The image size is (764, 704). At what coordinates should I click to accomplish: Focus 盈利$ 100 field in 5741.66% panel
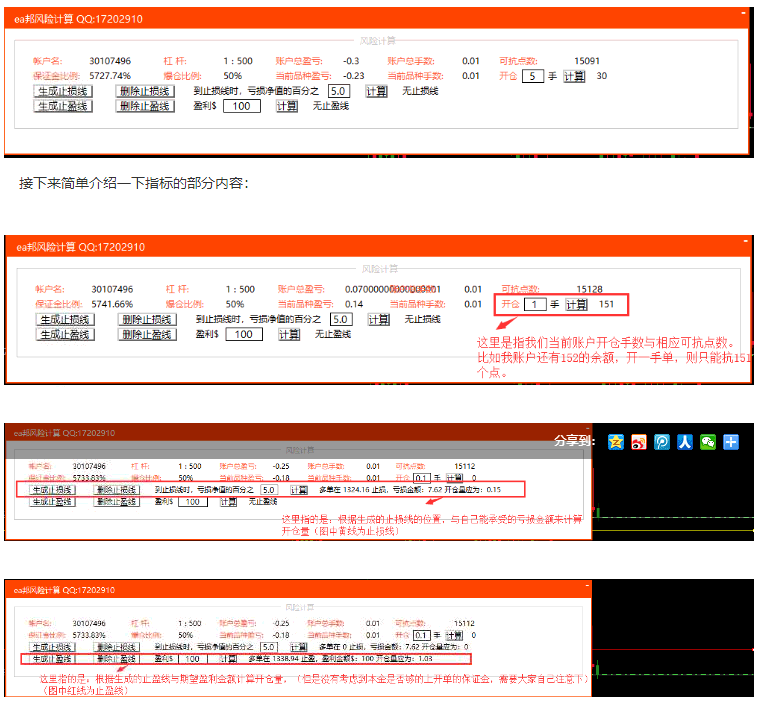pyautogui.click(x=244, y=334)
